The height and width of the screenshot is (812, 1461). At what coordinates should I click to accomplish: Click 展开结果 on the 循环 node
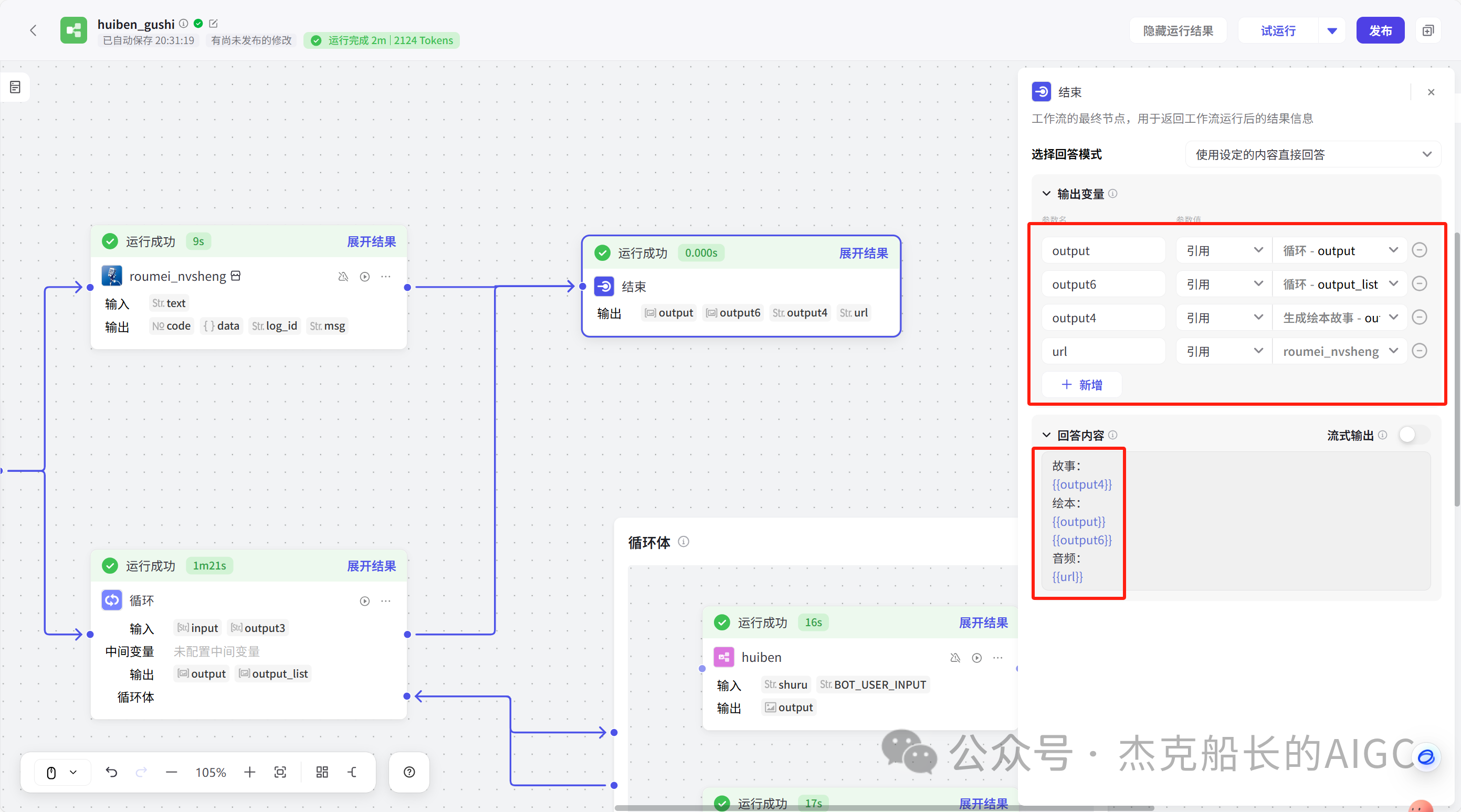(372, 565)
